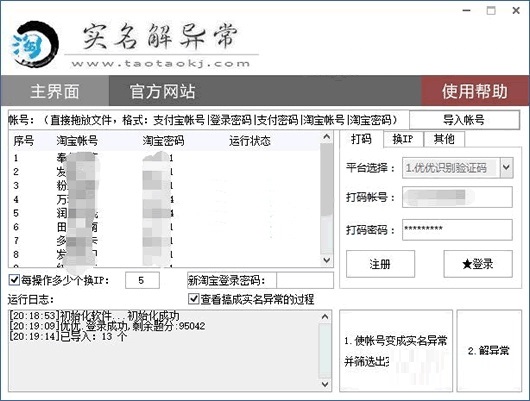The image size is (530, 401).
Task: Click the 注册 button
Action: [x=380, y=264]
